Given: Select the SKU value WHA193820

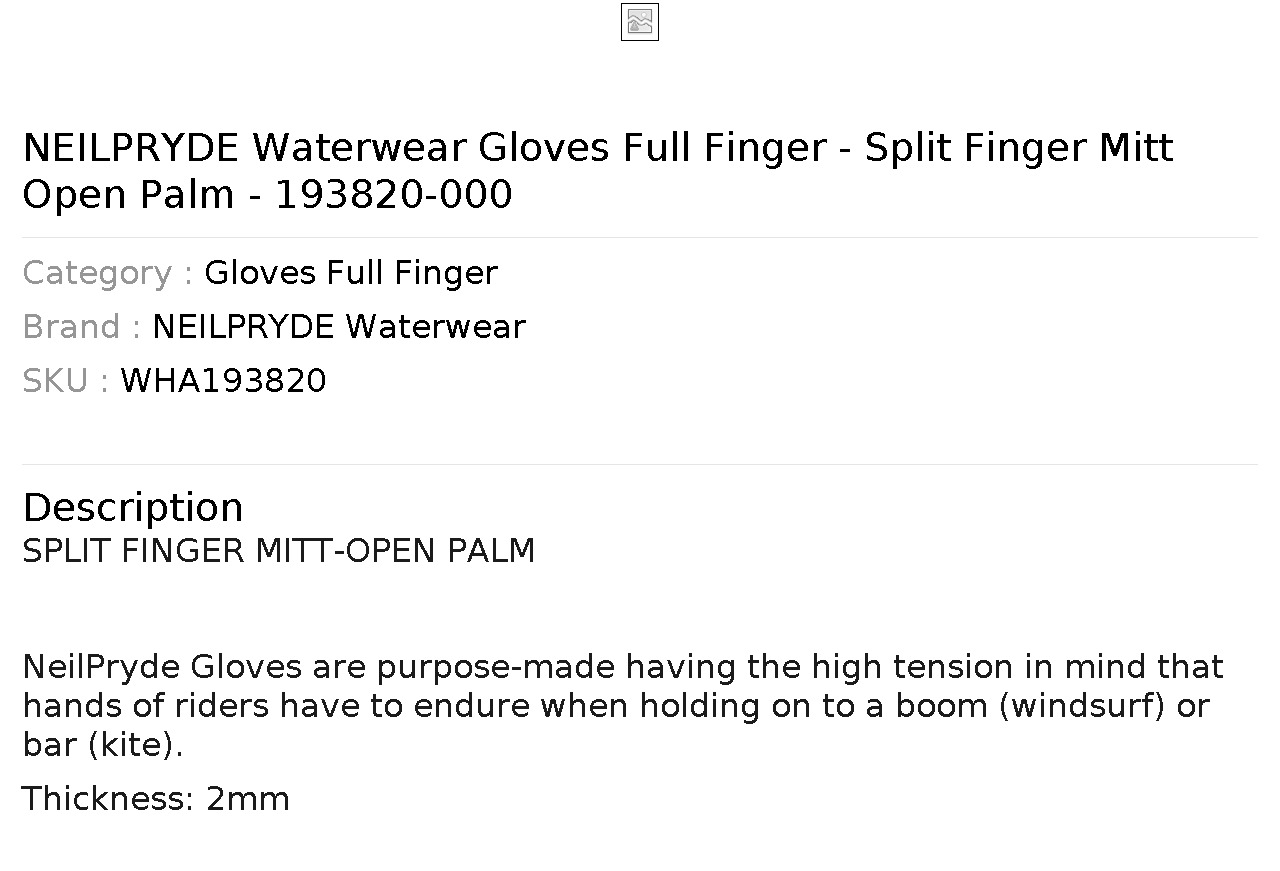Looking at the screenshot, I should coord(223,381).
